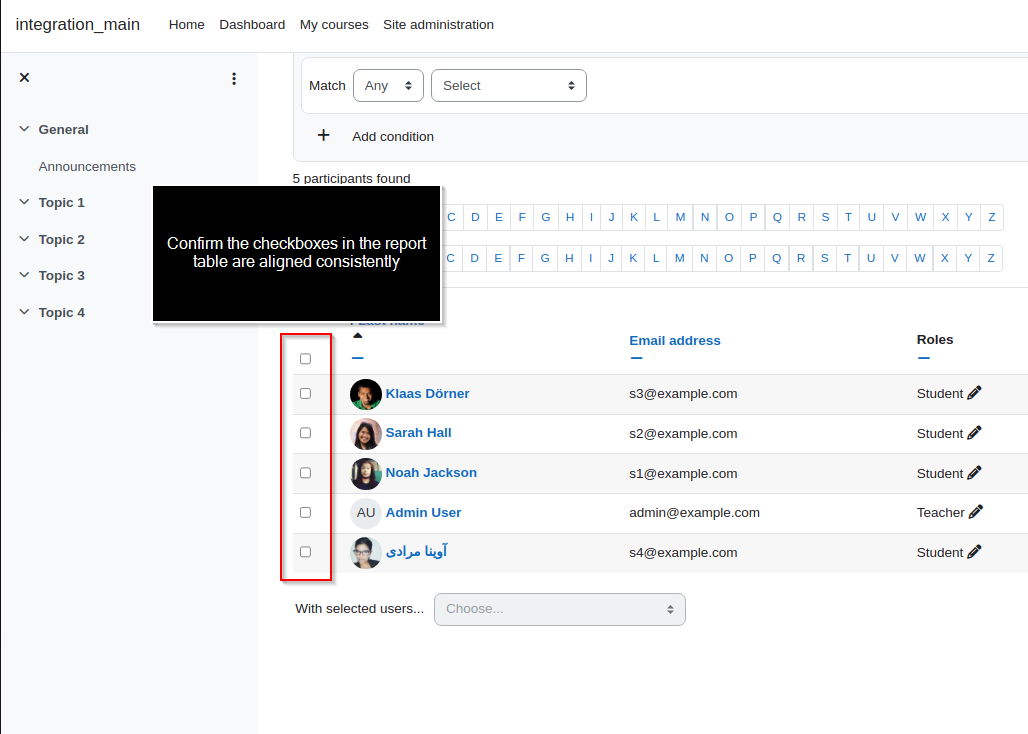Open the Match Any dropdown
Viewport: 1028px width, 734px height.
(388, 86)
